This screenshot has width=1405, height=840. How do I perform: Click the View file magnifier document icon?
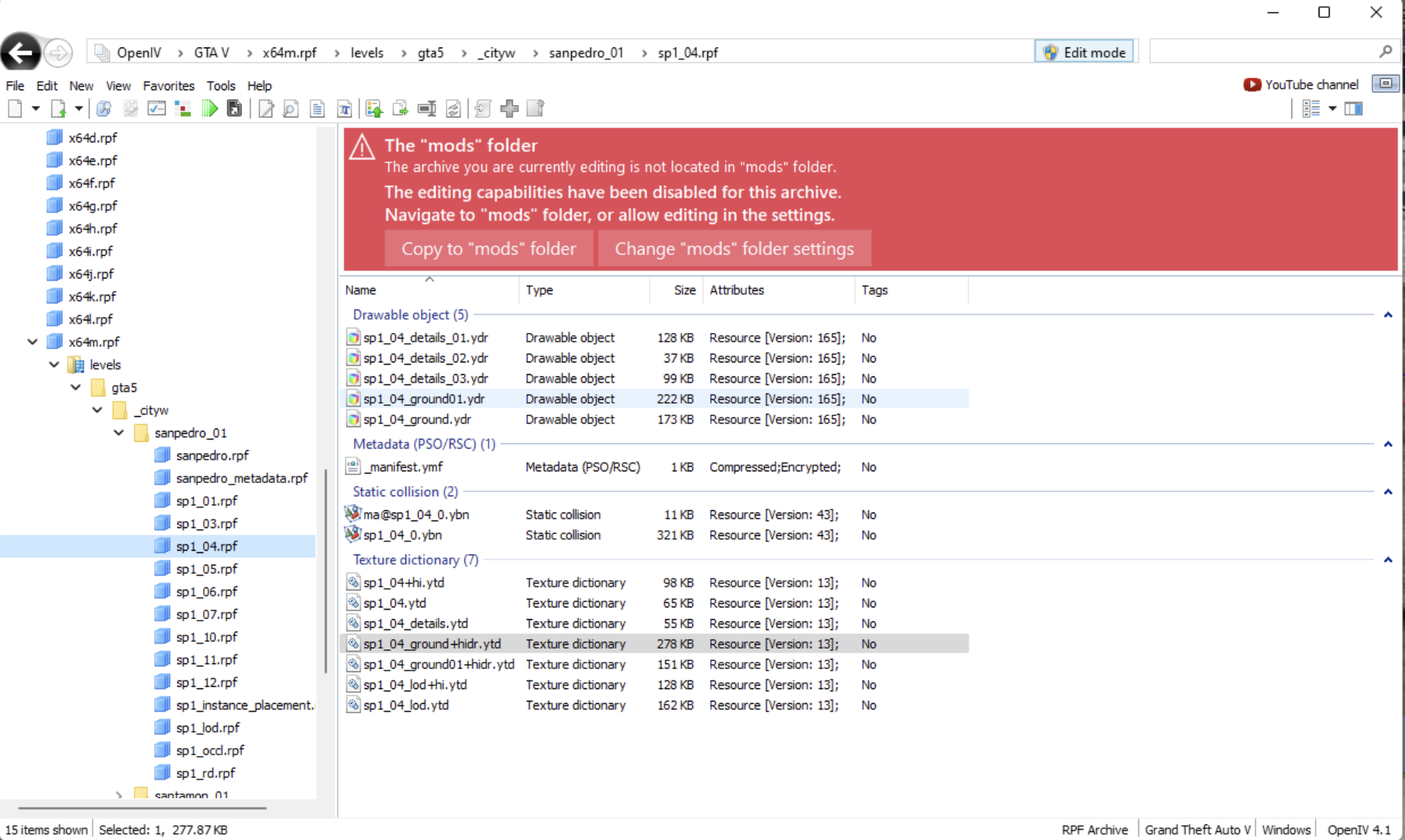point(291,109)
